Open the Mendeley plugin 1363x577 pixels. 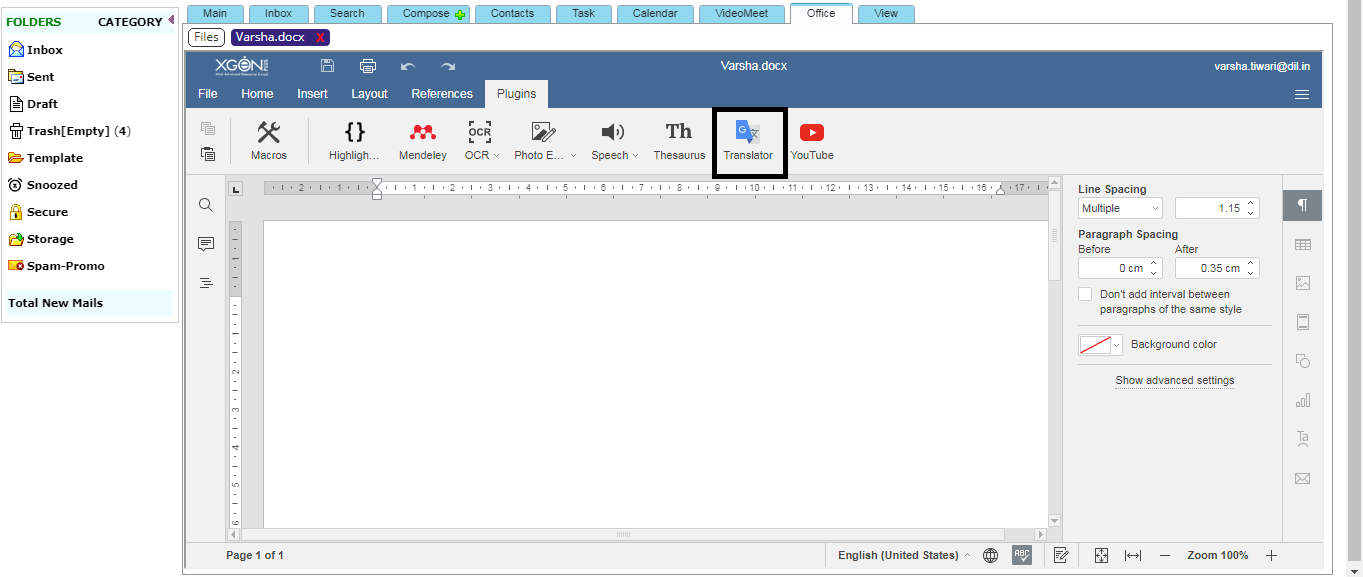pos(422,141)
